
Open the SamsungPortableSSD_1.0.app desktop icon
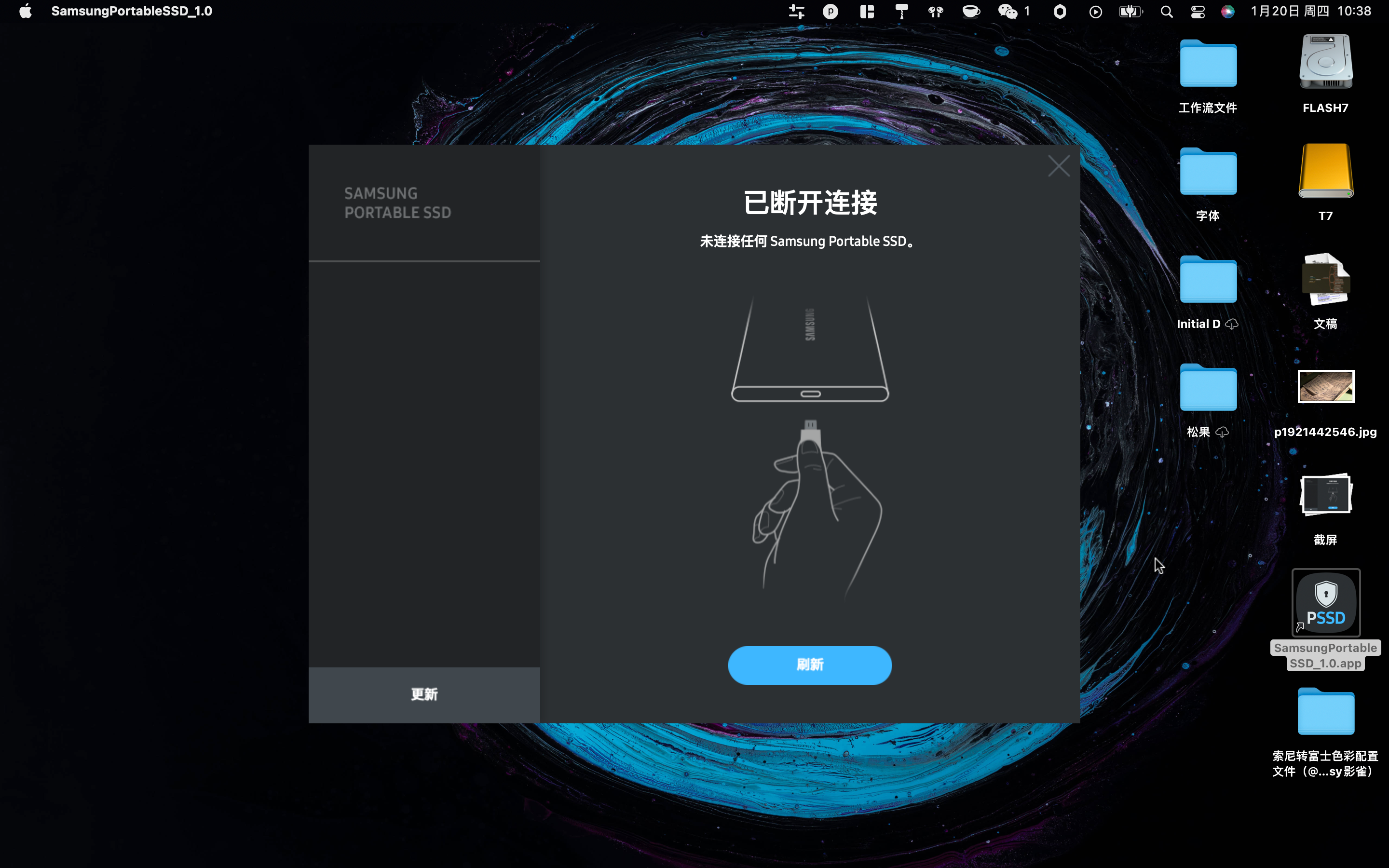coord(1325,603)
